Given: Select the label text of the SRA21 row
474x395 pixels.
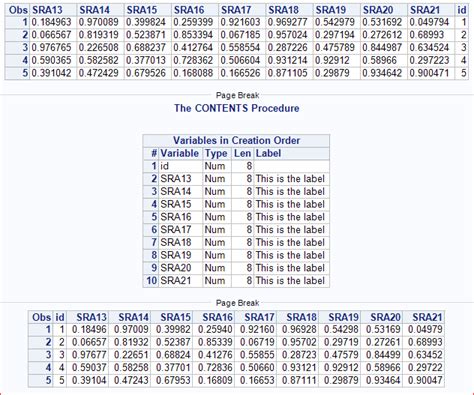Looking at the screenshot, I should [290, 280].
